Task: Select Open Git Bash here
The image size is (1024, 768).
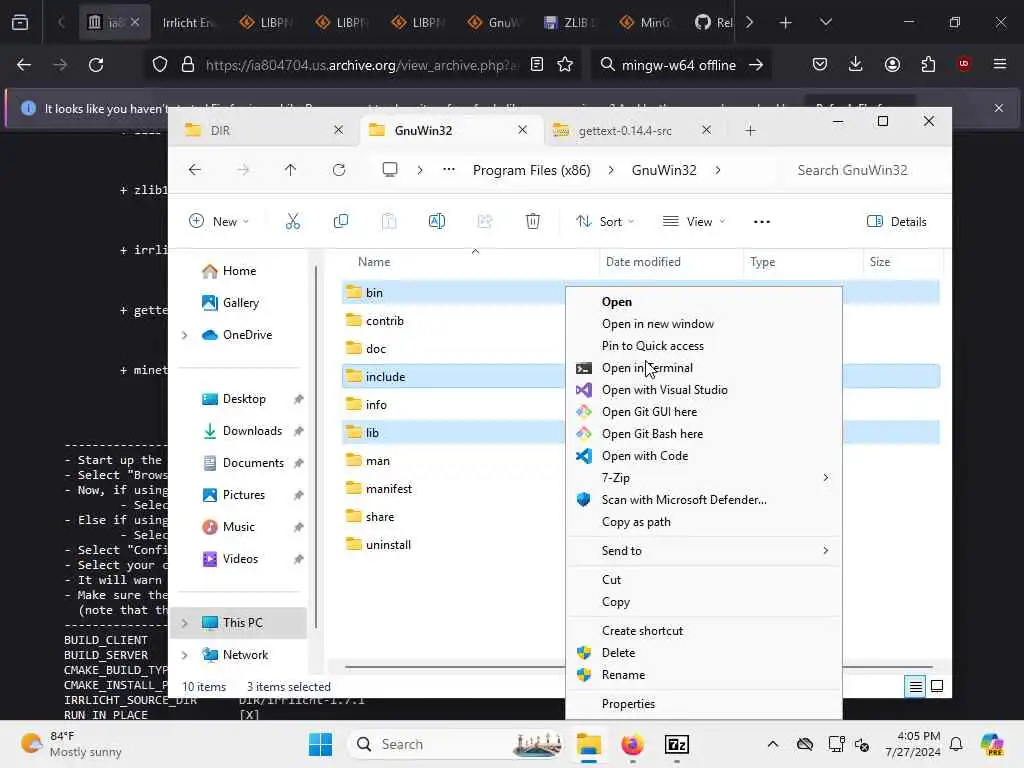Action: [x=703, y=434]
